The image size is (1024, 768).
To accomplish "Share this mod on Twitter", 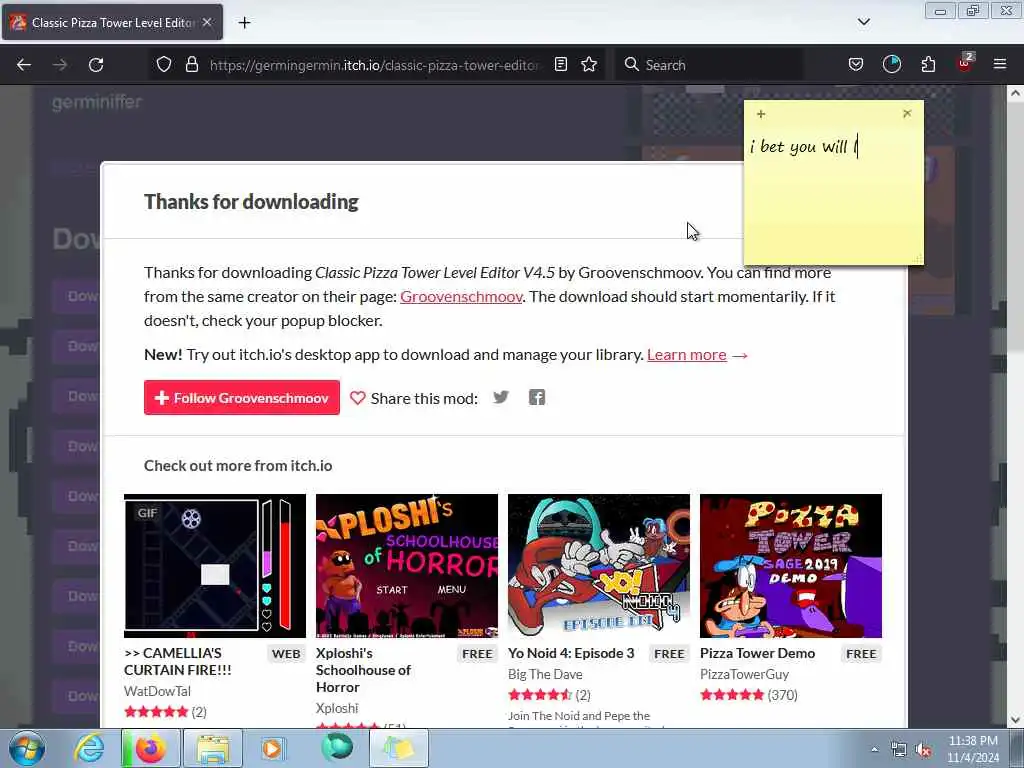I will click(x=501, y=397).
